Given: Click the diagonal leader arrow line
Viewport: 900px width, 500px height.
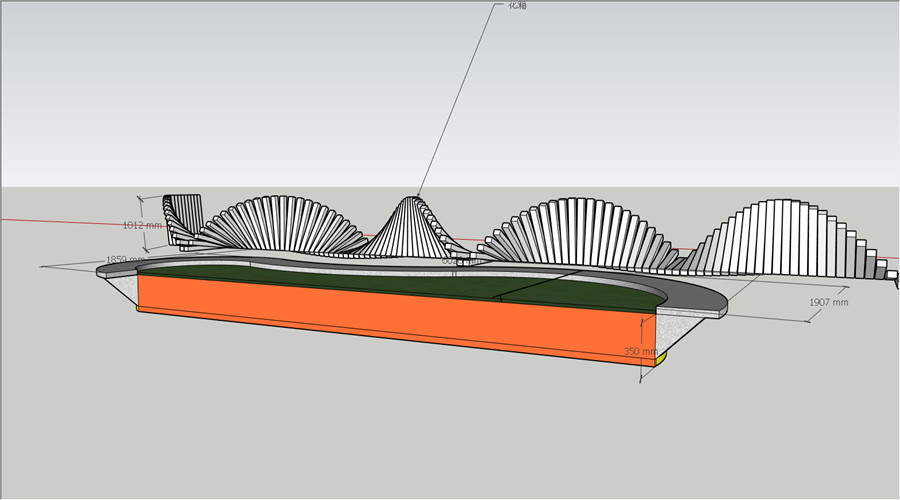Looking at the screenshot, I should pyautogui.click(x=455, y=100).
